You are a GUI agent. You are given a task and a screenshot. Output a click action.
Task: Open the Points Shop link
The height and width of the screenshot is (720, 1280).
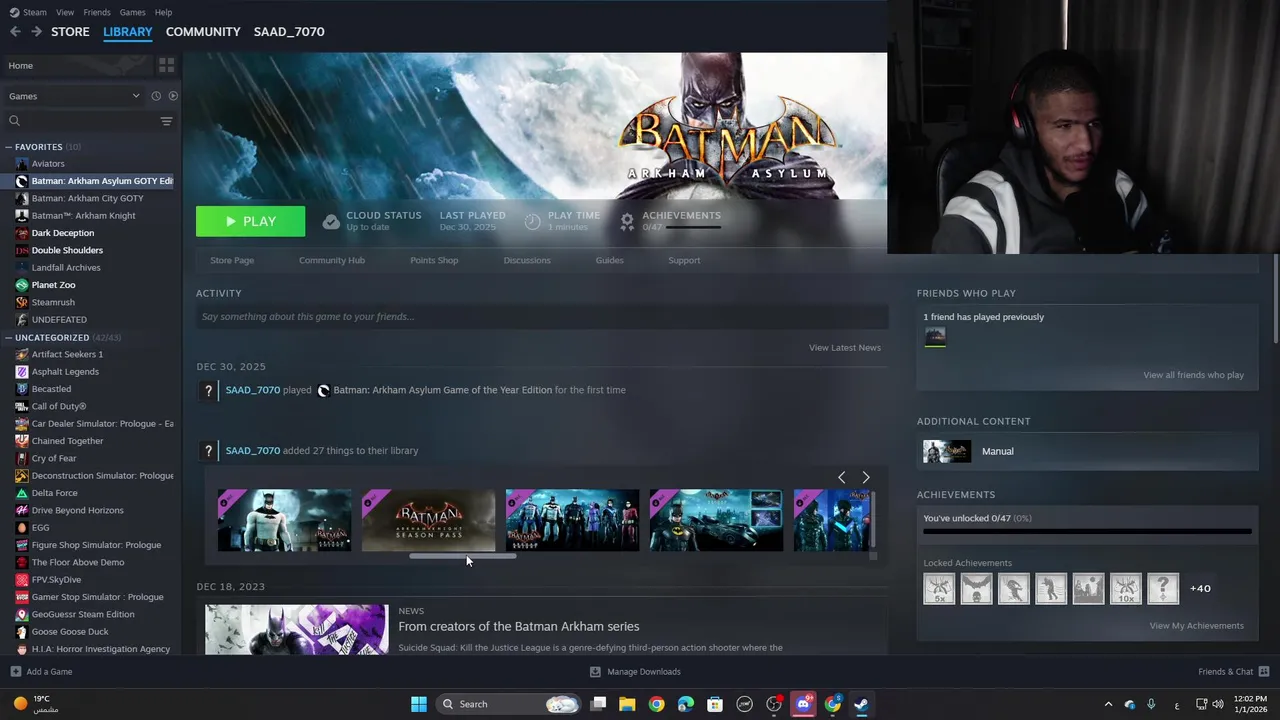[434, 260]
